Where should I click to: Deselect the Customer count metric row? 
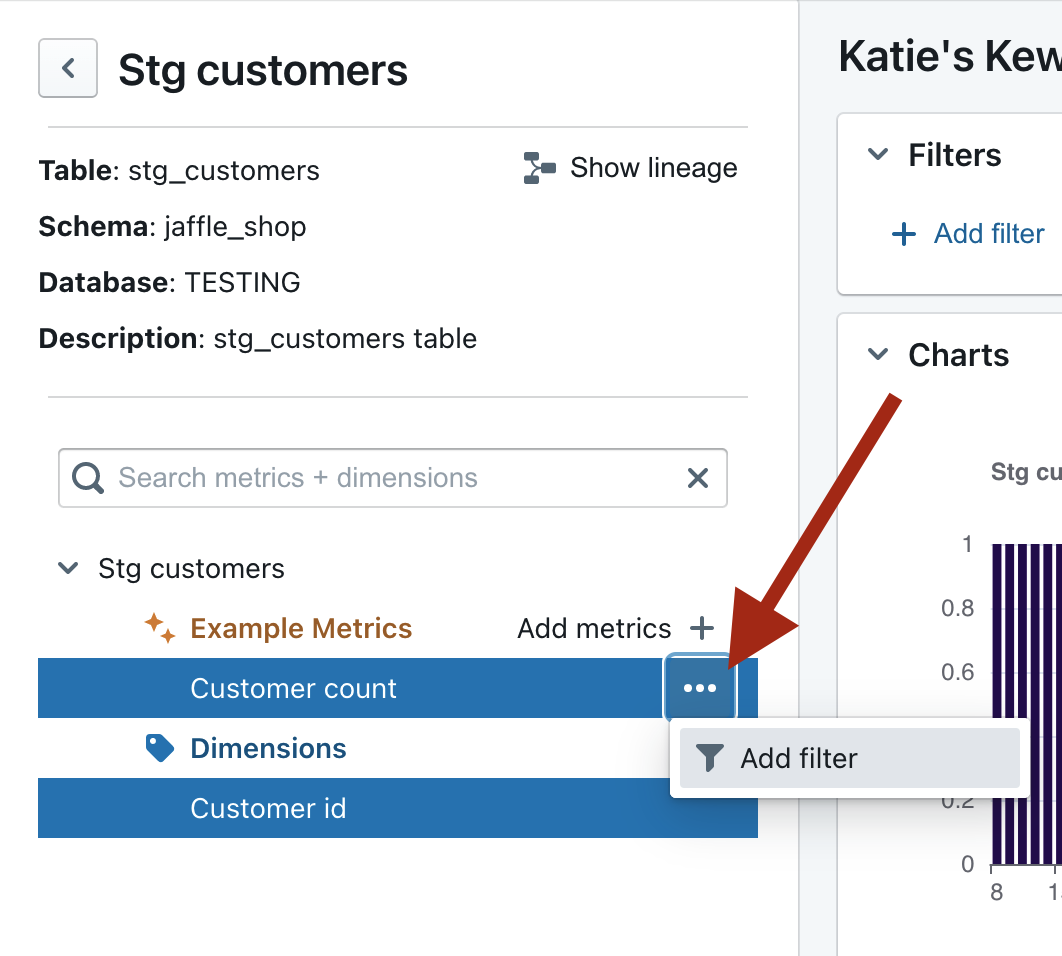point(293,688)
